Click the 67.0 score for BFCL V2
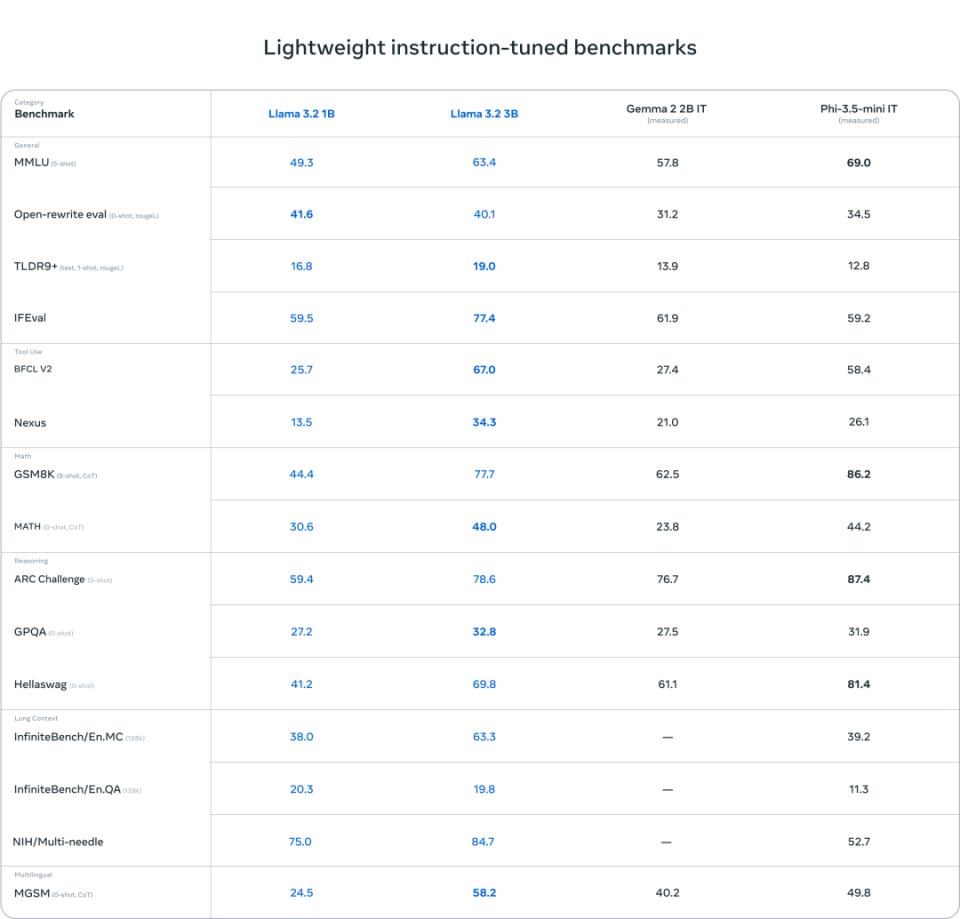Screen dimensions: 960x919 coord(484,370)
